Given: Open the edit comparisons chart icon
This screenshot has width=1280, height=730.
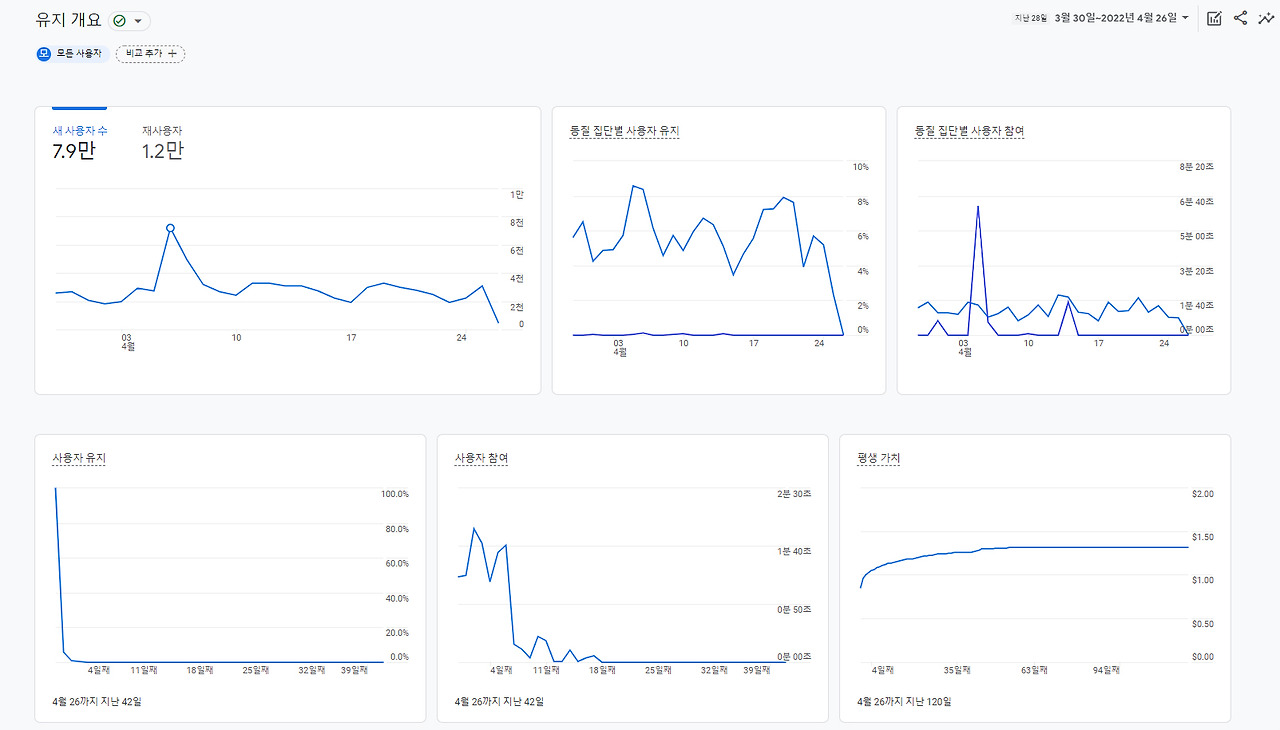Looking at the screenshot, I should (x=1214, y=18).
